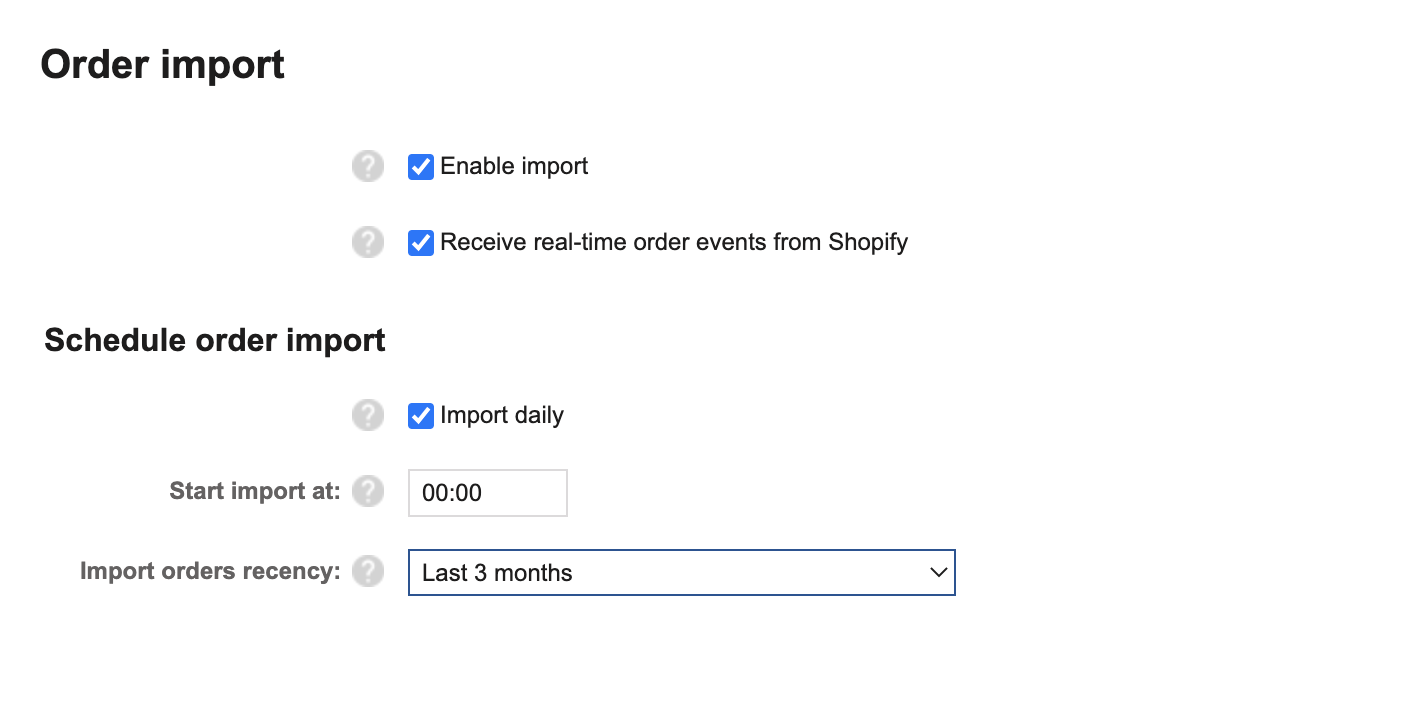1416x702 pixels.
Task: Uncheck the Enable import checkbox
Action: coord(421,166)
